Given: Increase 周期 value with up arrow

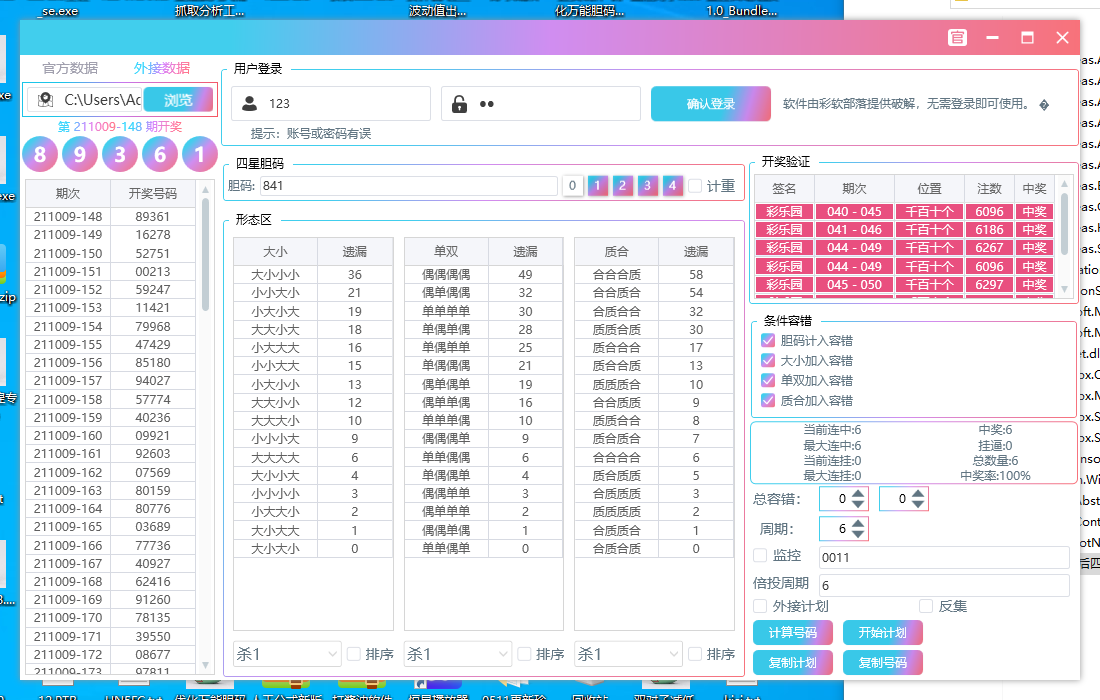Looking at the screenshot, I should [858, 523].
